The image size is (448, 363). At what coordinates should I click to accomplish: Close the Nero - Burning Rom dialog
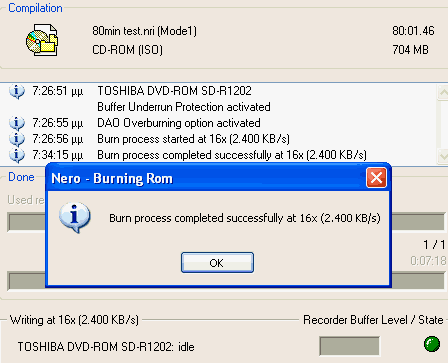(x=376, y=178)
